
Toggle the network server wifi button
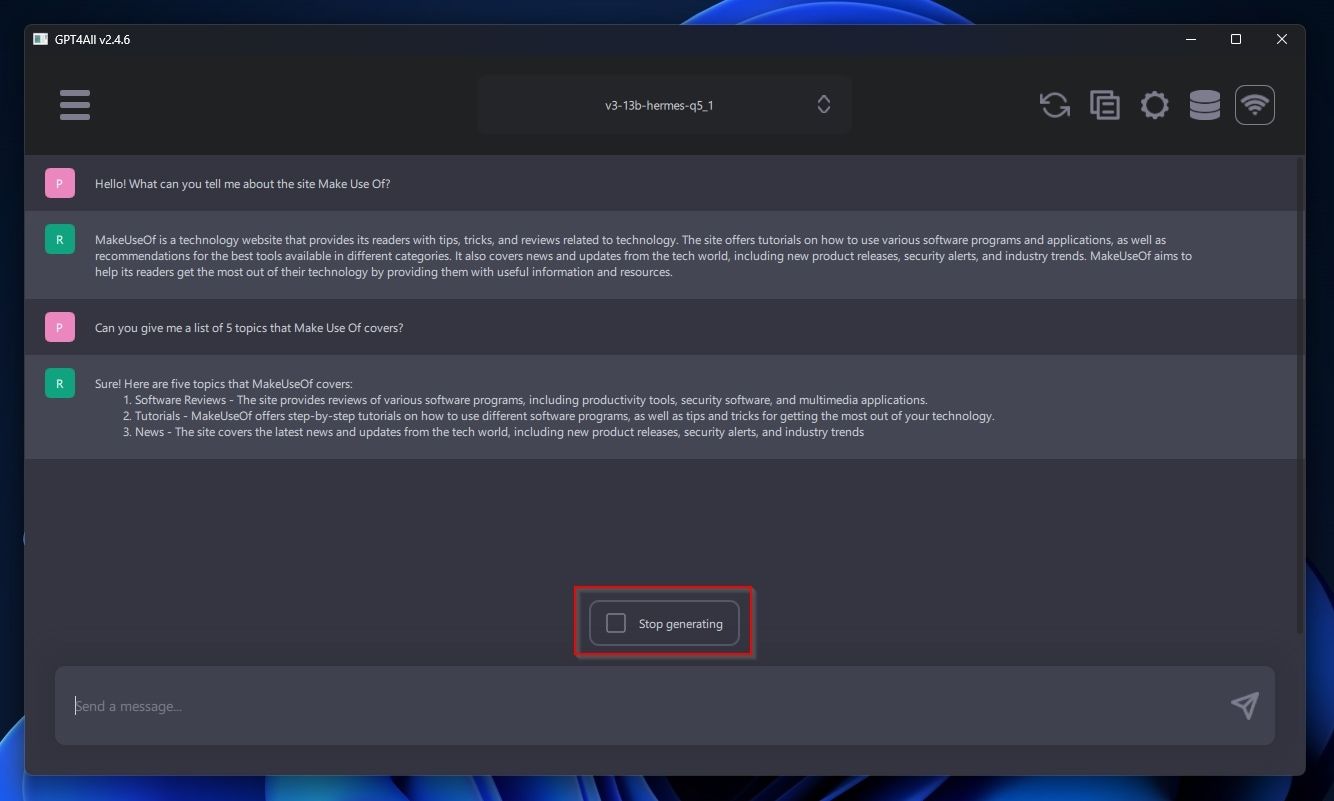tap(1254, 105)
